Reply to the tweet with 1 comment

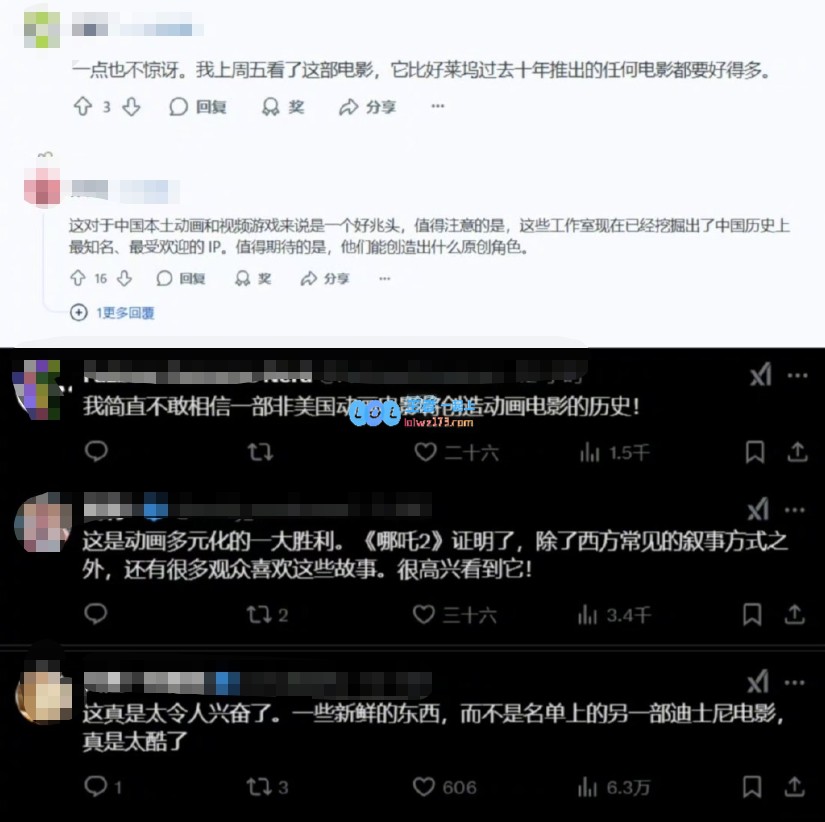pyautogui.click(x=96, y=786)
